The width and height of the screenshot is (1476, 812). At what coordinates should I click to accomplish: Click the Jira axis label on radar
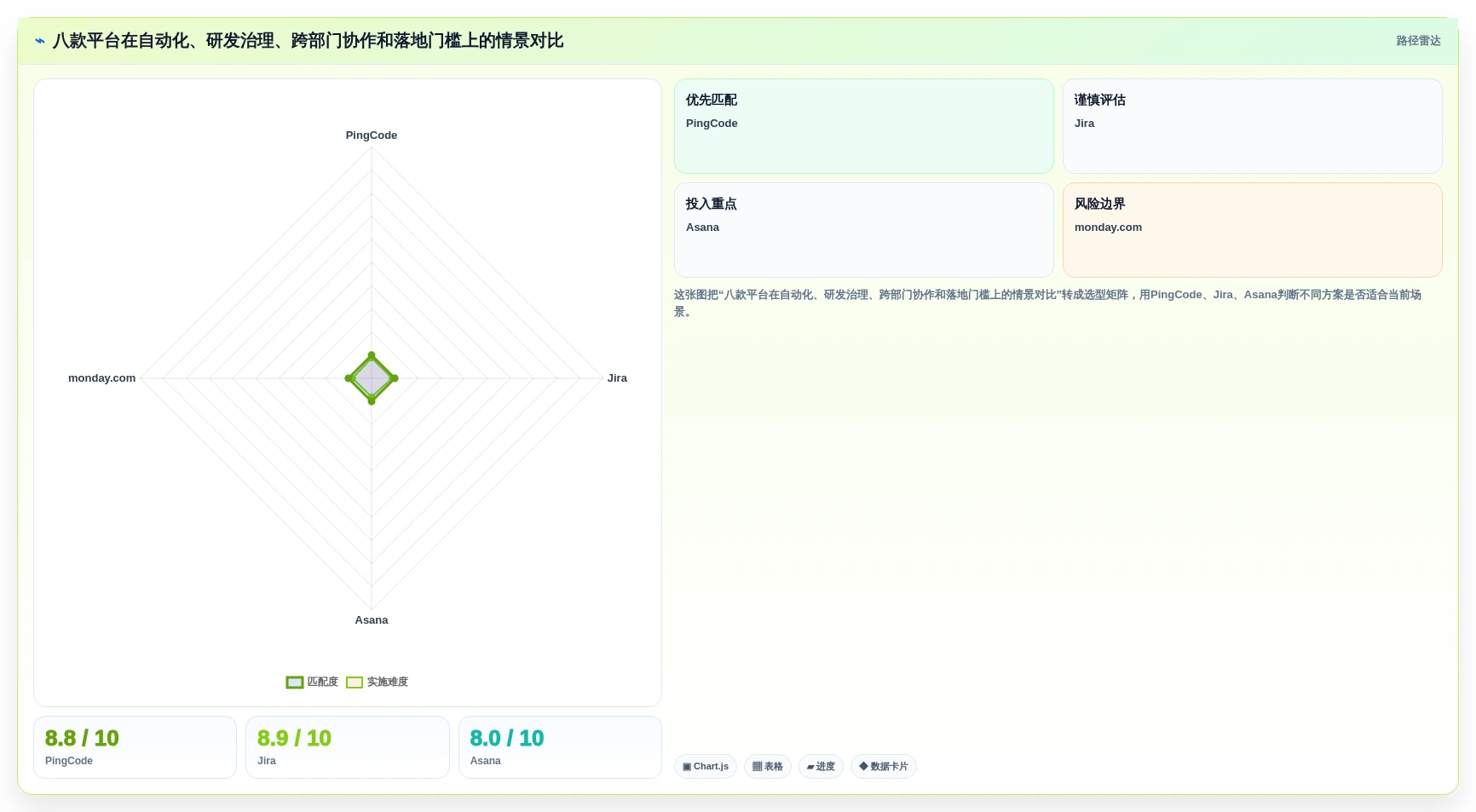pos(617,378)
